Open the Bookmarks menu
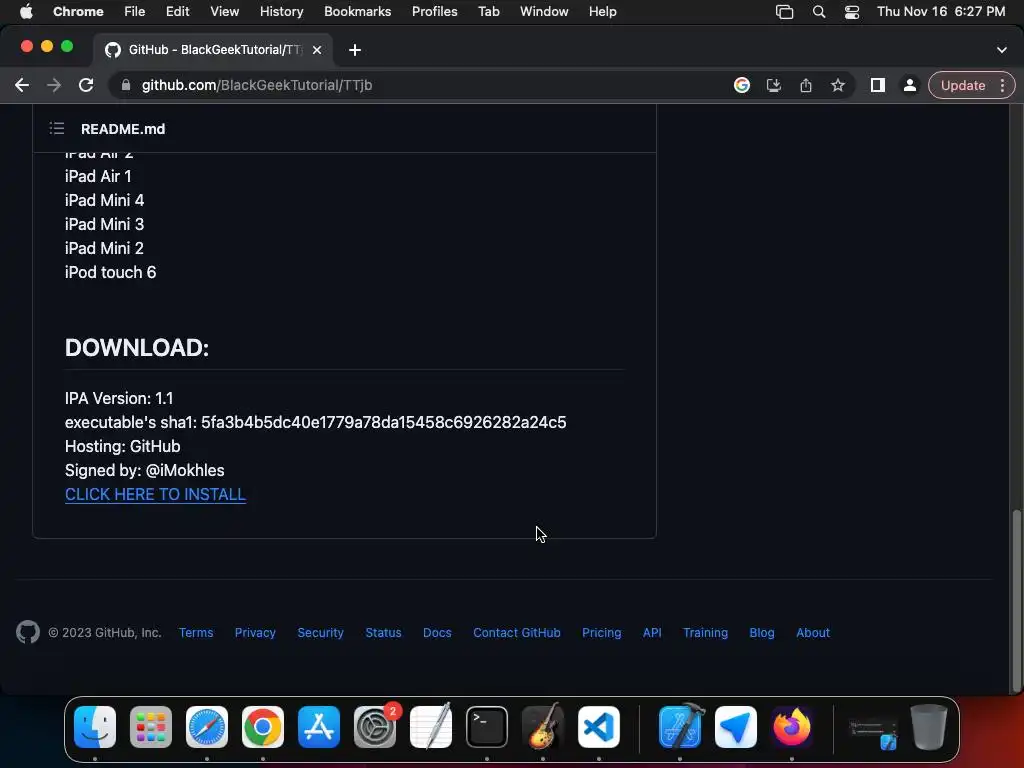The width and height of the screenshot is (1024, 768). tap(358, 11)
